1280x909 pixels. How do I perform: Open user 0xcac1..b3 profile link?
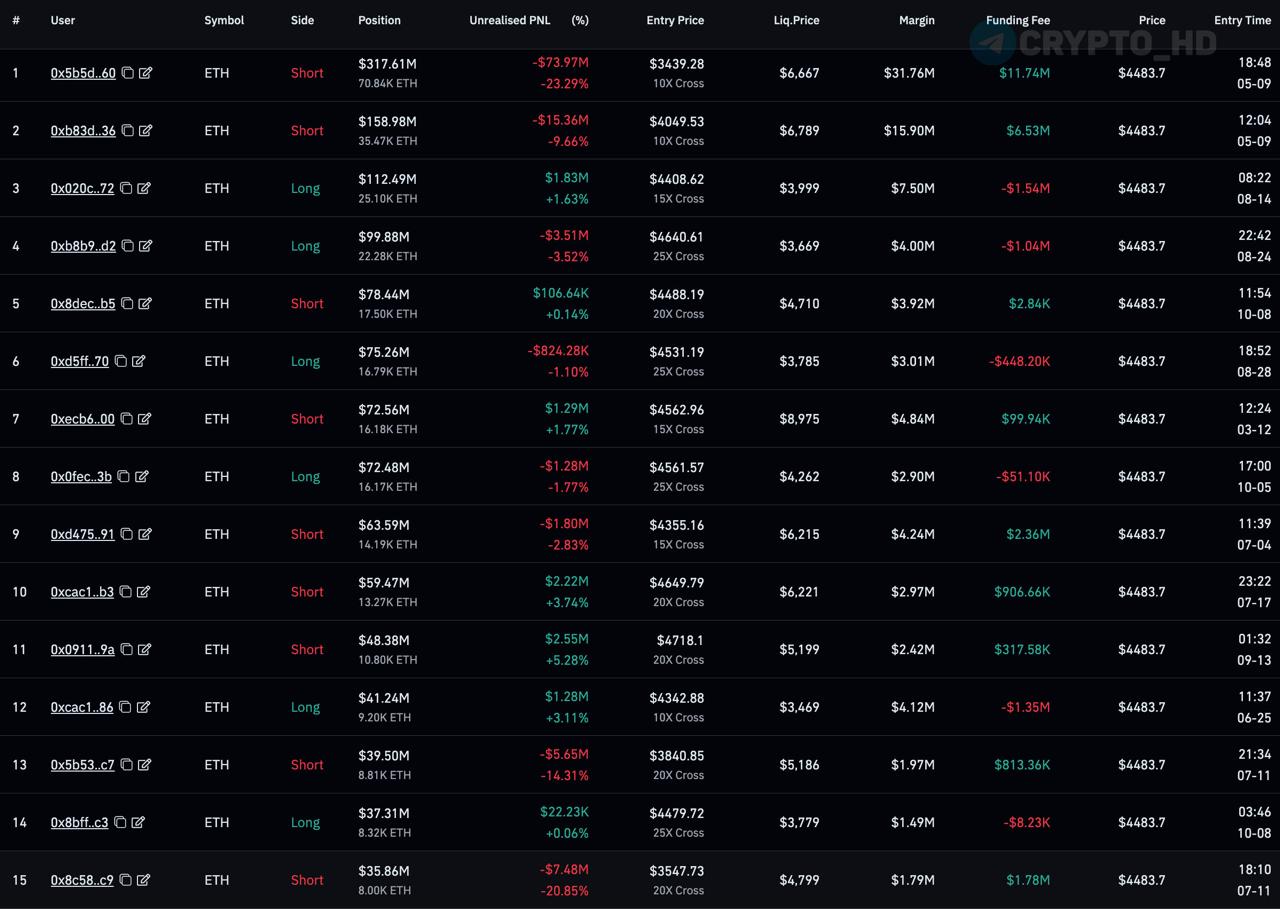pyautogui.click(x=82, y=592)
